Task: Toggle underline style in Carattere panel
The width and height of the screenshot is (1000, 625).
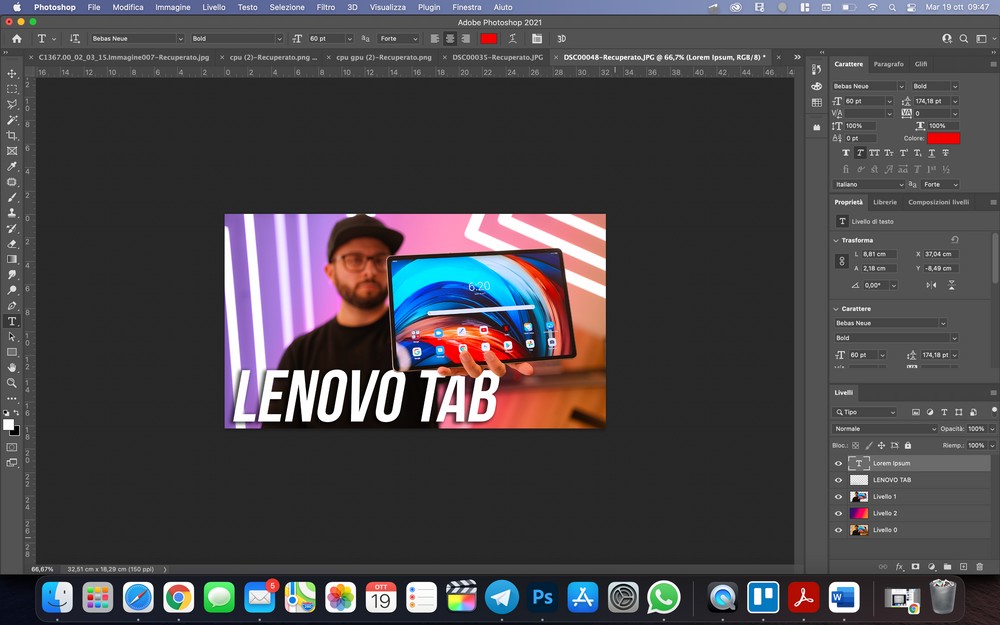Action: point(931,153)
